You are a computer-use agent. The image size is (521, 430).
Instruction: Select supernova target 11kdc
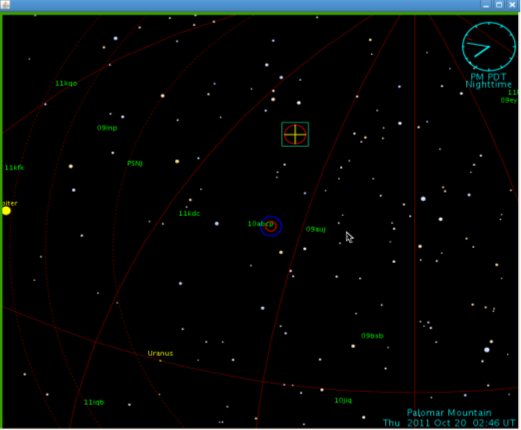189,213
